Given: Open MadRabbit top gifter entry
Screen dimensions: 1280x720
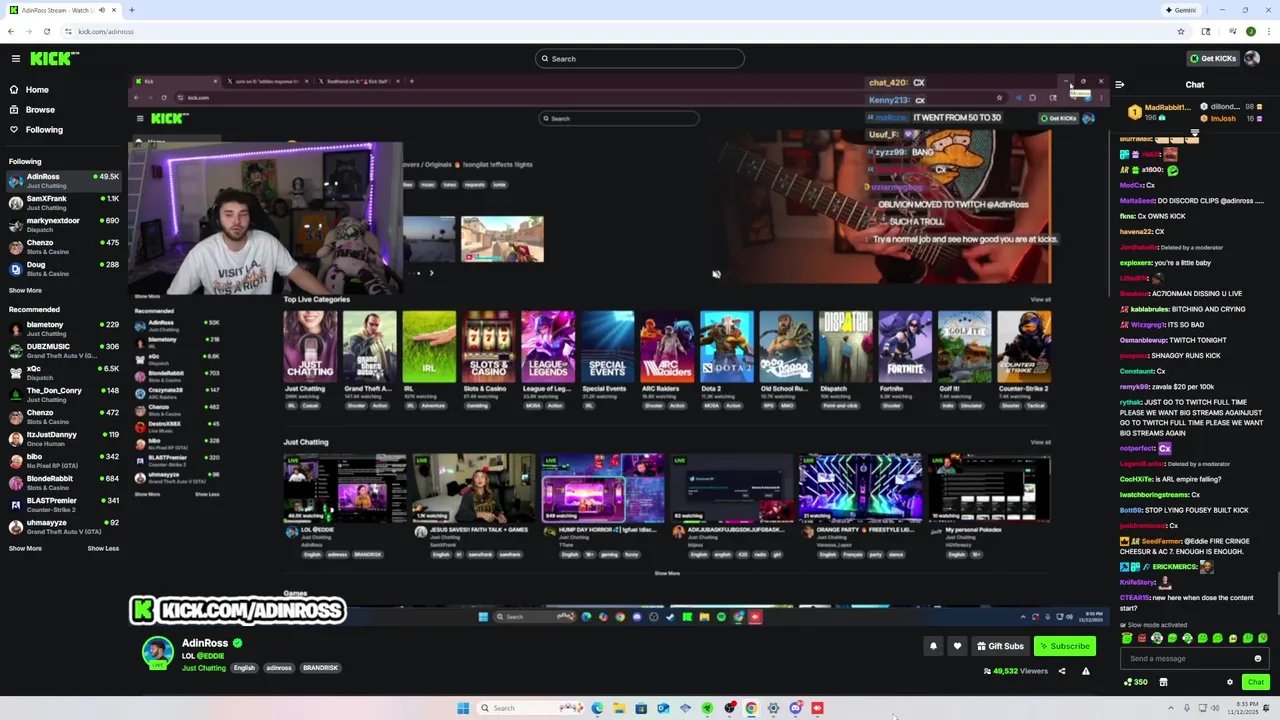Looking at the screenshot, I should coord(1160,112).
